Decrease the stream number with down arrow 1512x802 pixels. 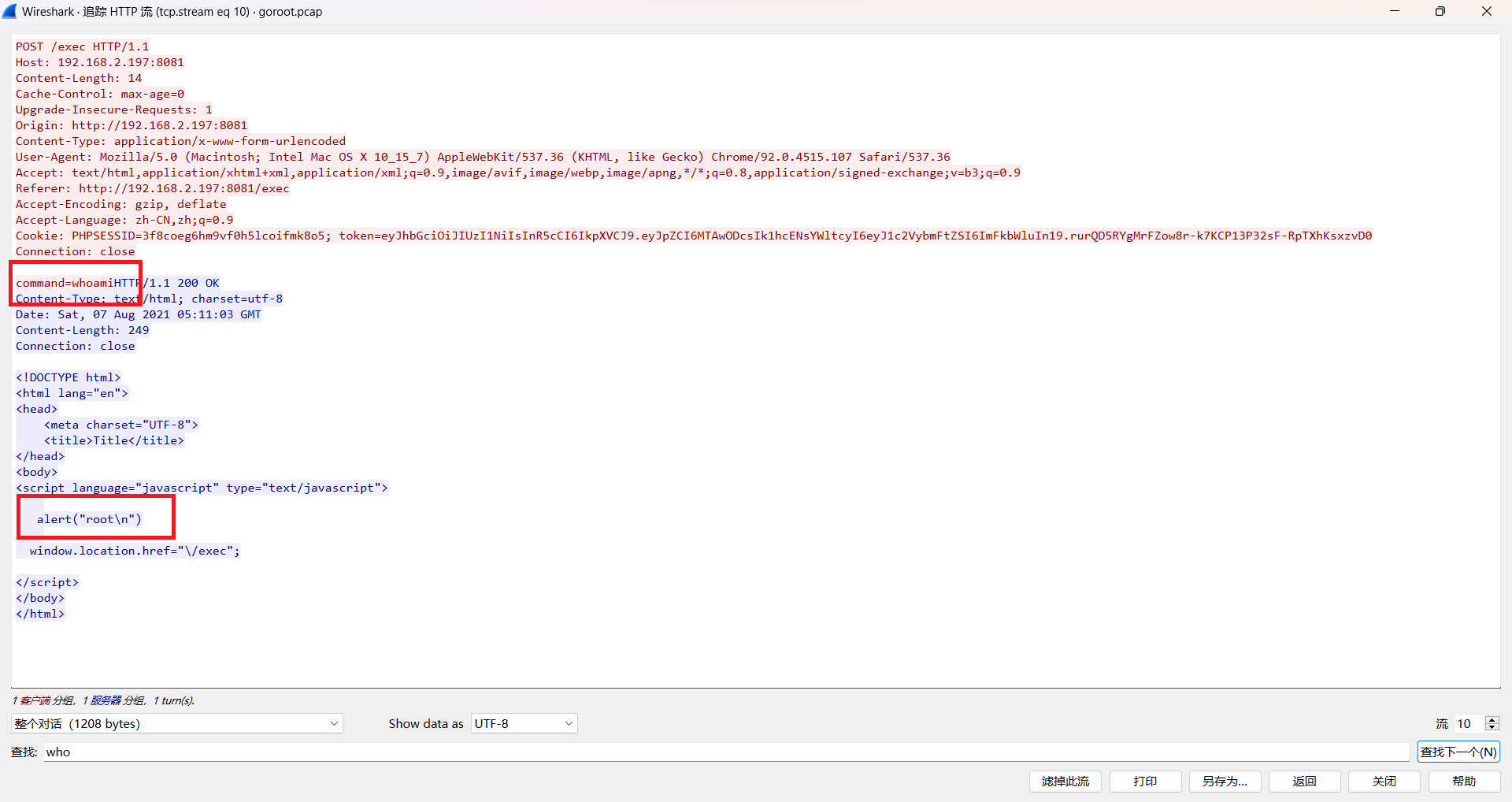tap(1492, 727)
